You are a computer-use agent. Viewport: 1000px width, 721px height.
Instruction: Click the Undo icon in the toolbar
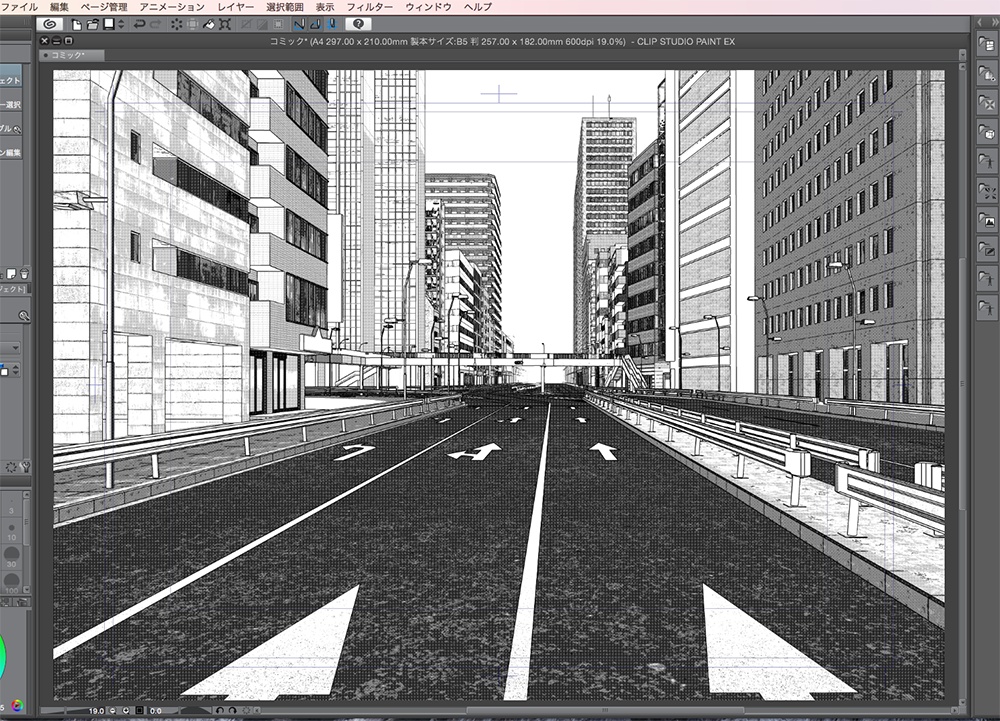(140, 23)
